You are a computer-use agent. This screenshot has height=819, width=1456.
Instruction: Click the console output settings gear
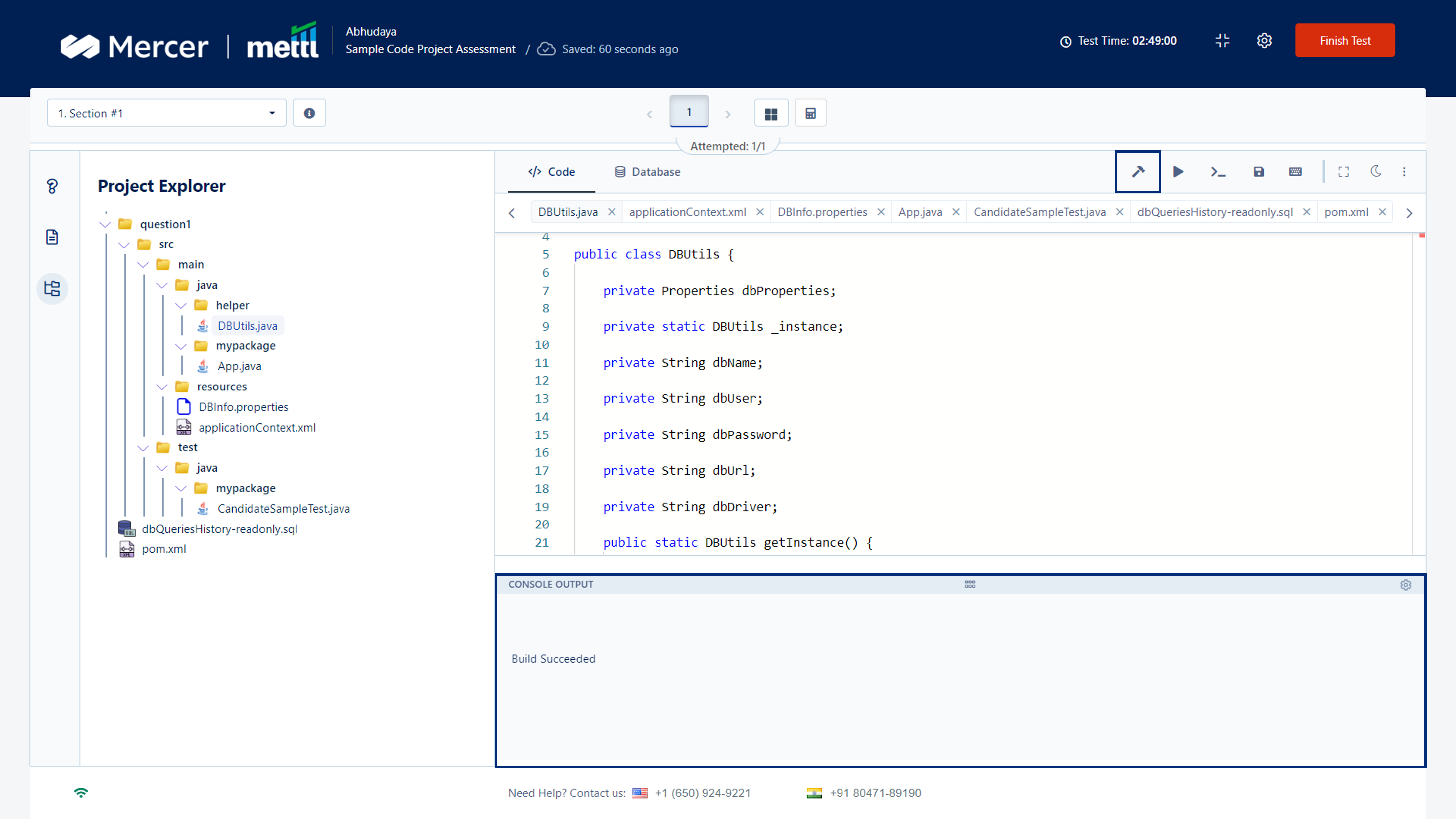point(1406,585)
